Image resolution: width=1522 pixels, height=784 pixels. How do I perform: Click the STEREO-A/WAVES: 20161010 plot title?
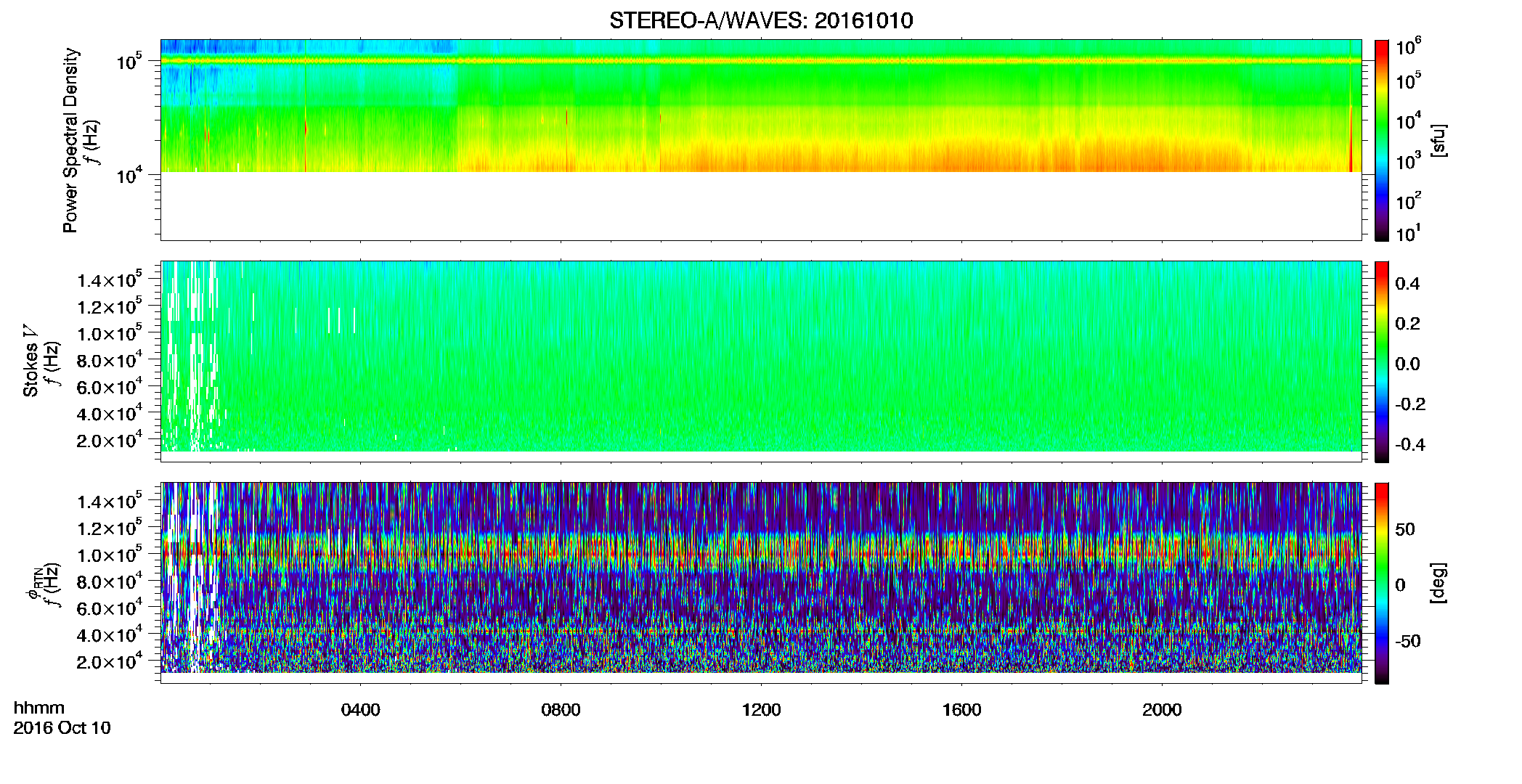point(761,20)
